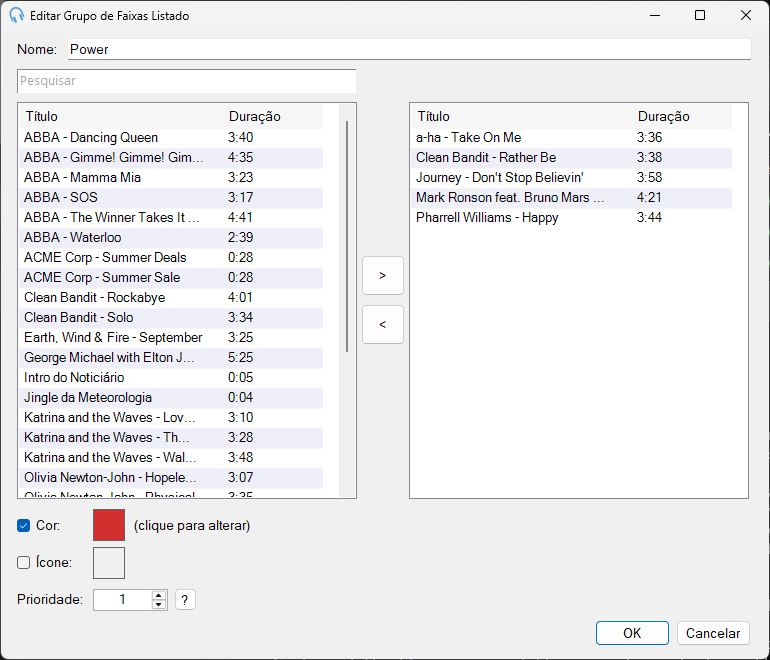Select Olivia Newton-John - Hopele... row
Screen dimensions: 770x660
pyautogui.click(x=171, y=478)
